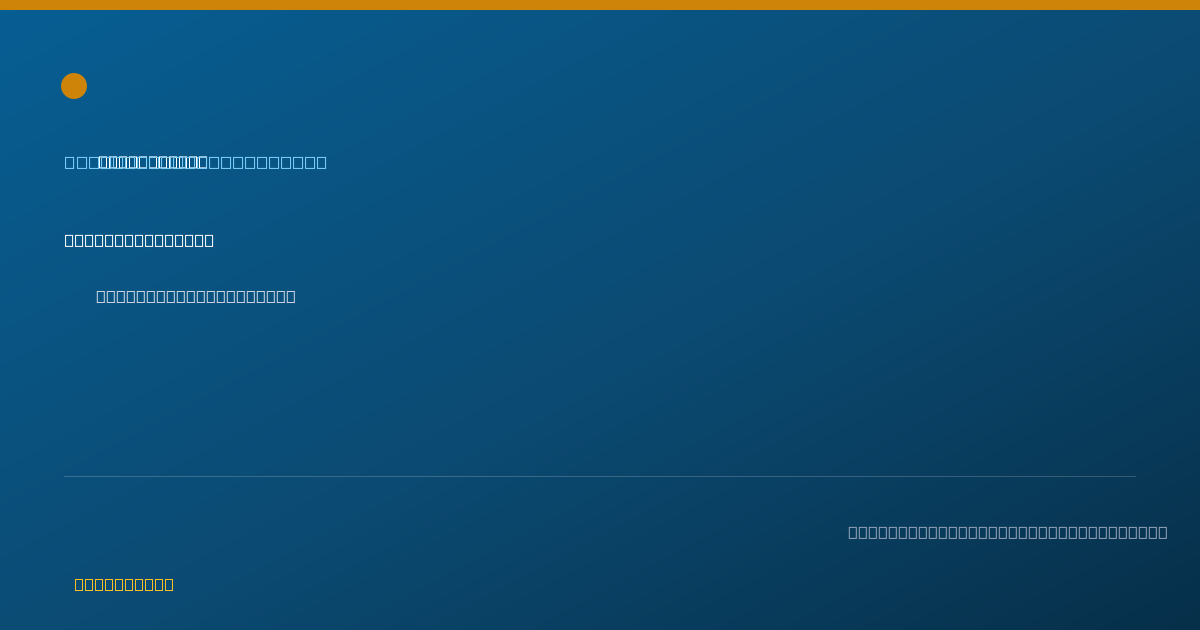Click the orange bar along the top
This screenshot has height=630, width=1200.
[x=600, y=5]
